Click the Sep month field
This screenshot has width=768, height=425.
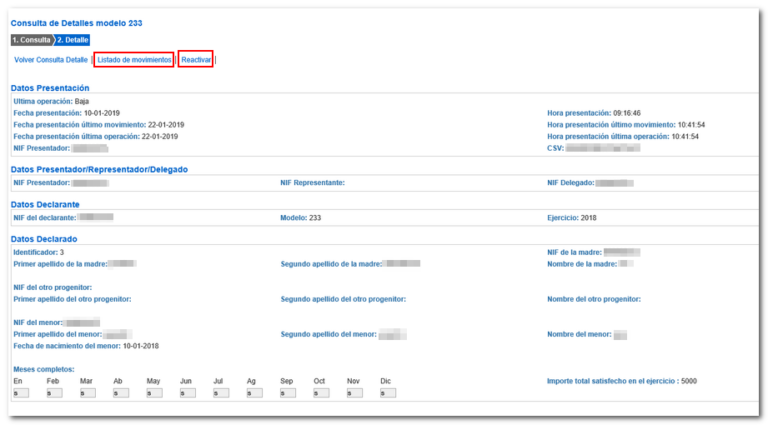288,393
